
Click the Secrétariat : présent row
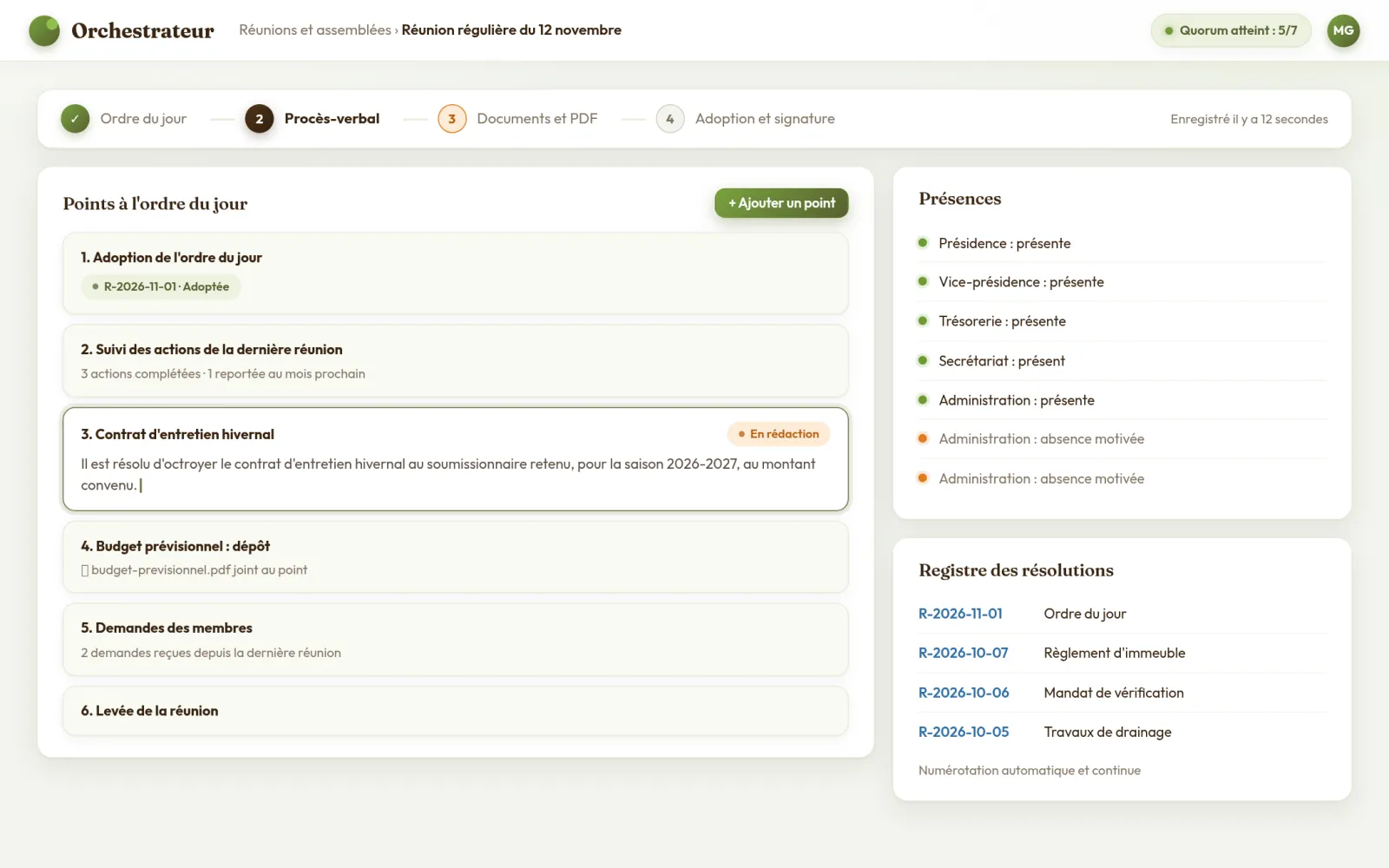pyautogui.click(x=1122, y=361)
